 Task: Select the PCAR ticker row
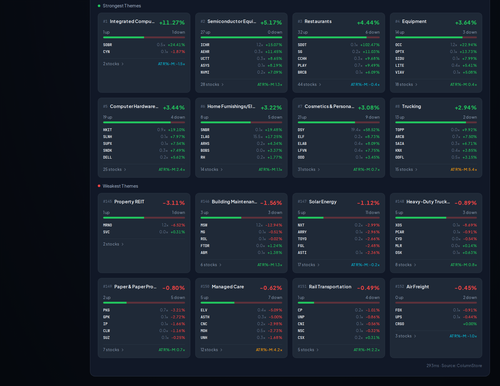(x=436, y=232)
